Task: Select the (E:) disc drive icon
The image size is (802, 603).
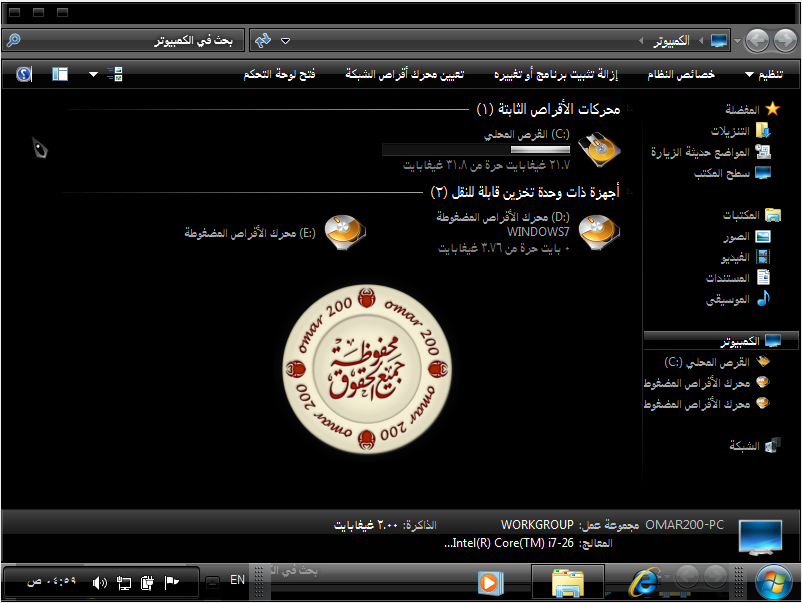Action: coord(345,232)
